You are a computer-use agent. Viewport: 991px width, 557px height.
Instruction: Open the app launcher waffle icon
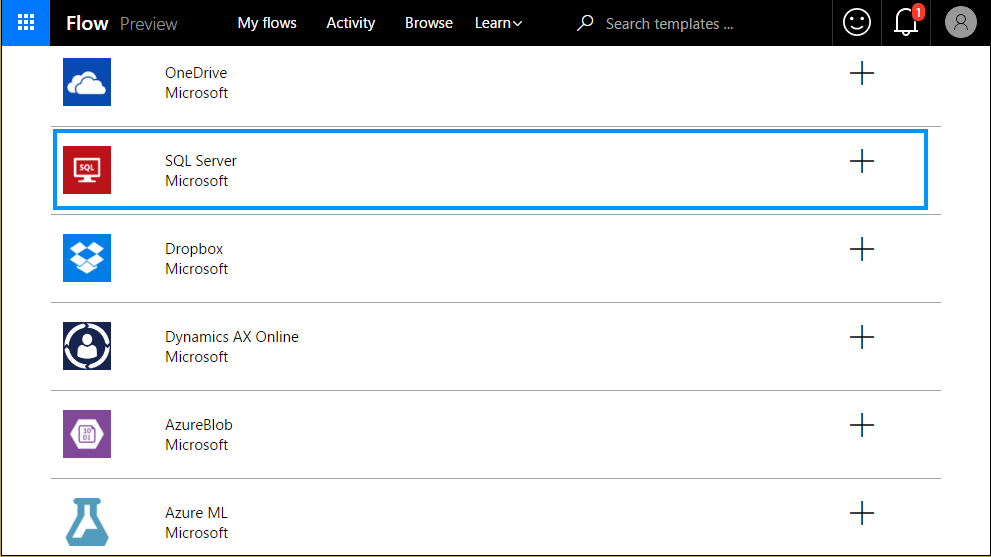coord(25,23)
